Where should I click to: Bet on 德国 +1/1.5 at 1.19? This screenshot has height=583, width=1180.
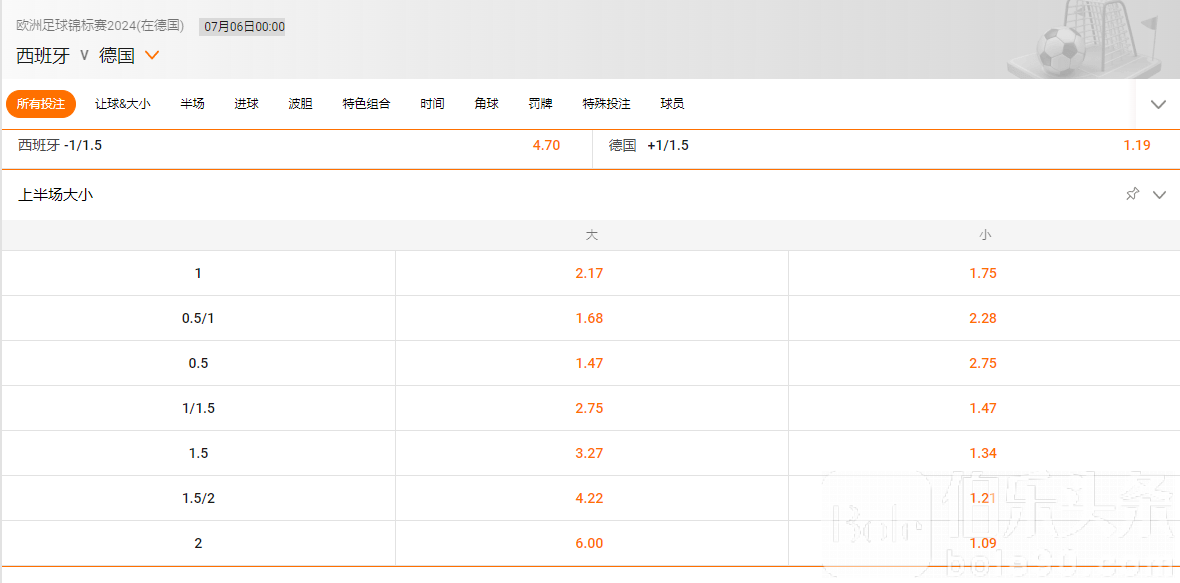tap(886, 146)
